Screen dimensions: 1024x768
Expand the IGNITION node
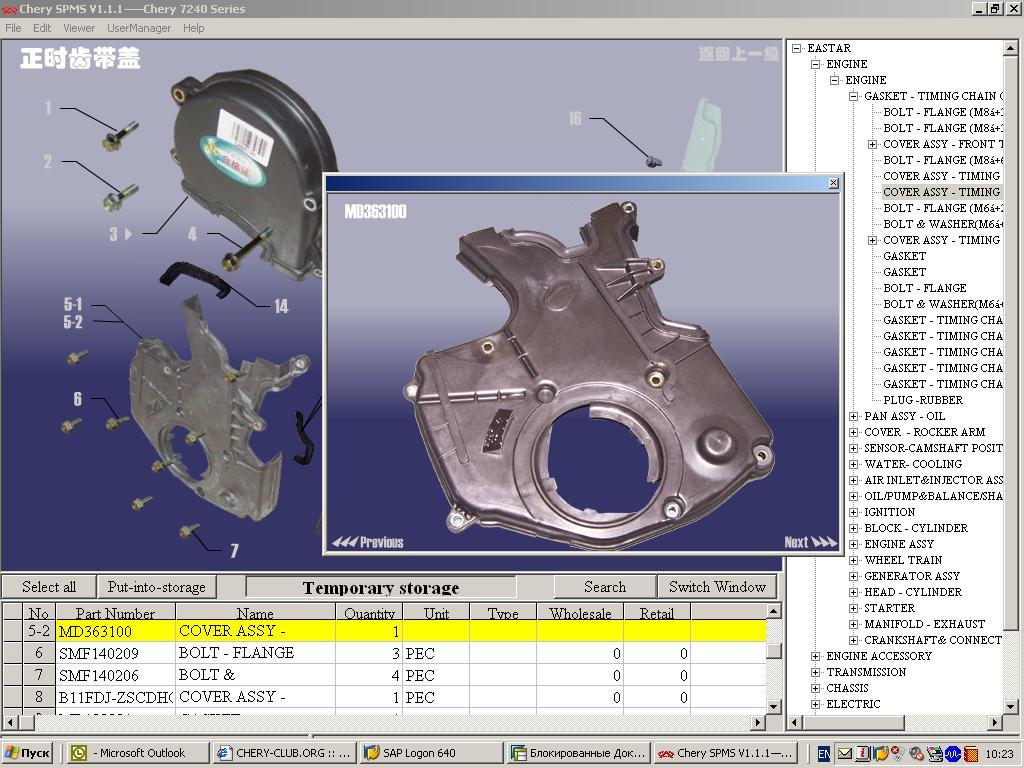(853, 513)
